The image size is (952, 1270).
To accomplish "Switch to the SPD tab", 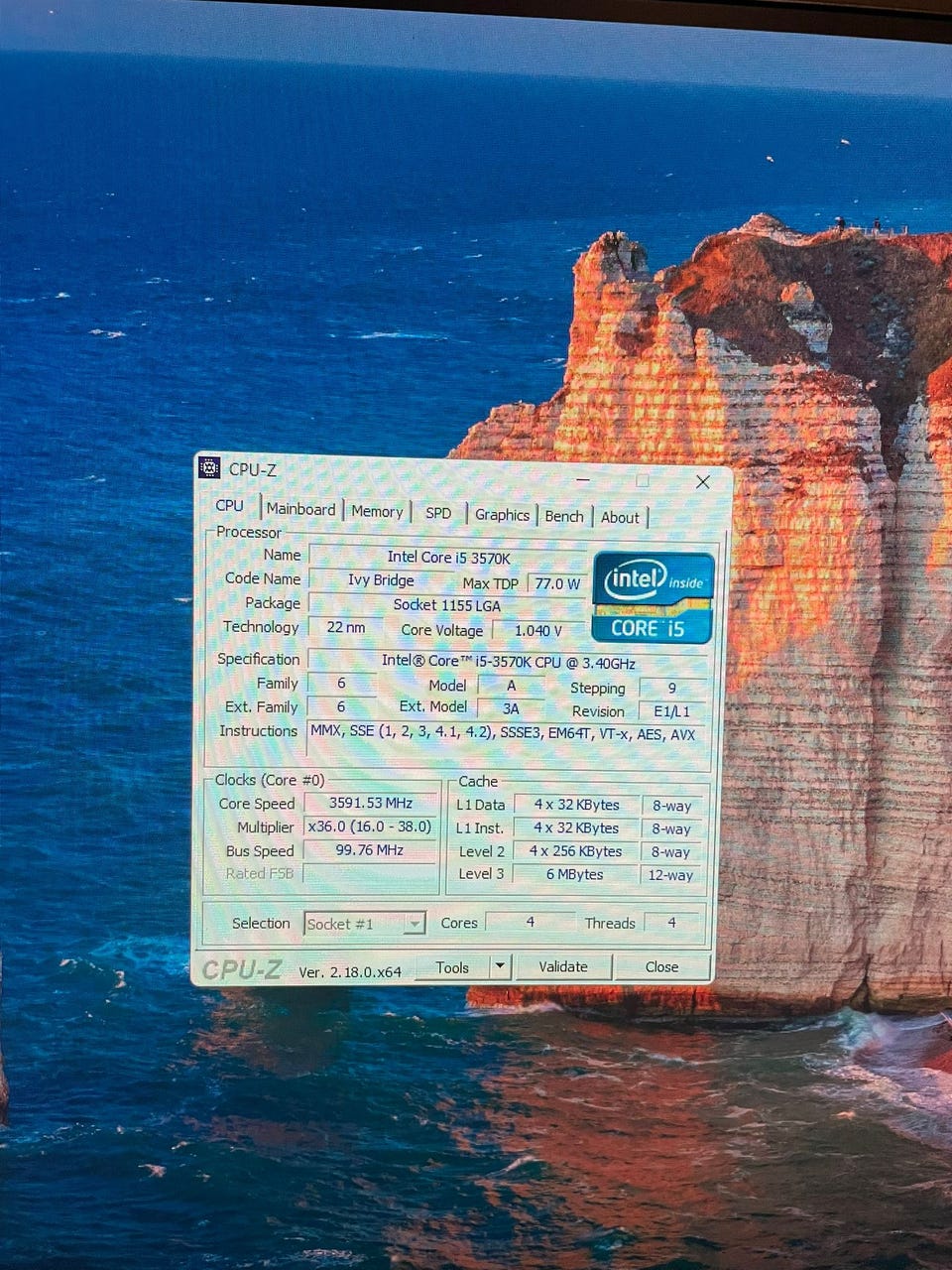I will (438, 514).
